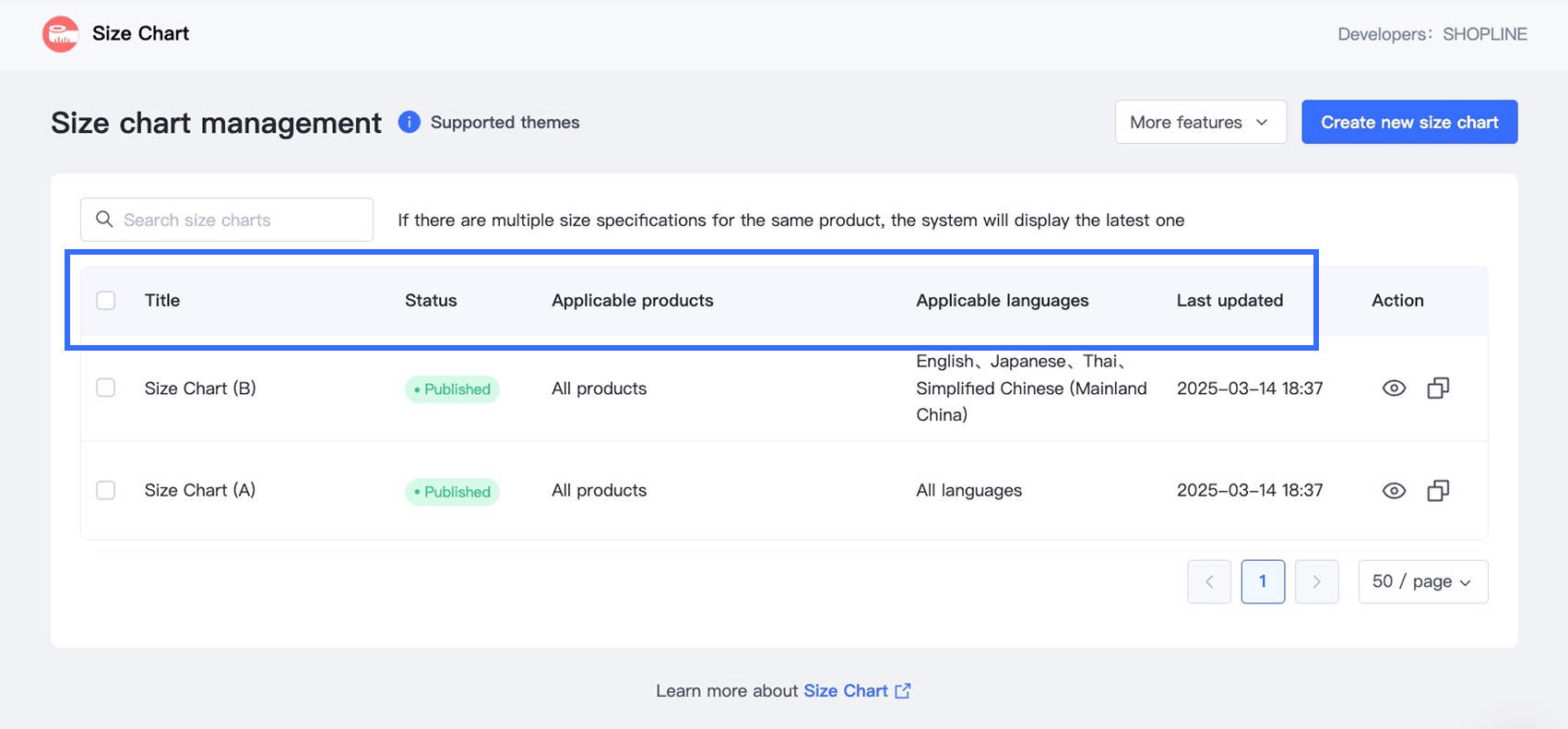
Task: Click external link icon after Size Chart
Action: tap(903, 690)
